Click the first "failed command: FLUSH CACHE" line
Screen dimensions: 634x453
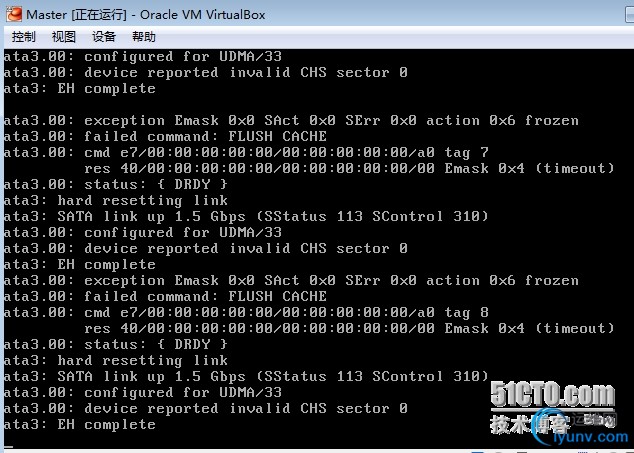[x=165, y=136]
